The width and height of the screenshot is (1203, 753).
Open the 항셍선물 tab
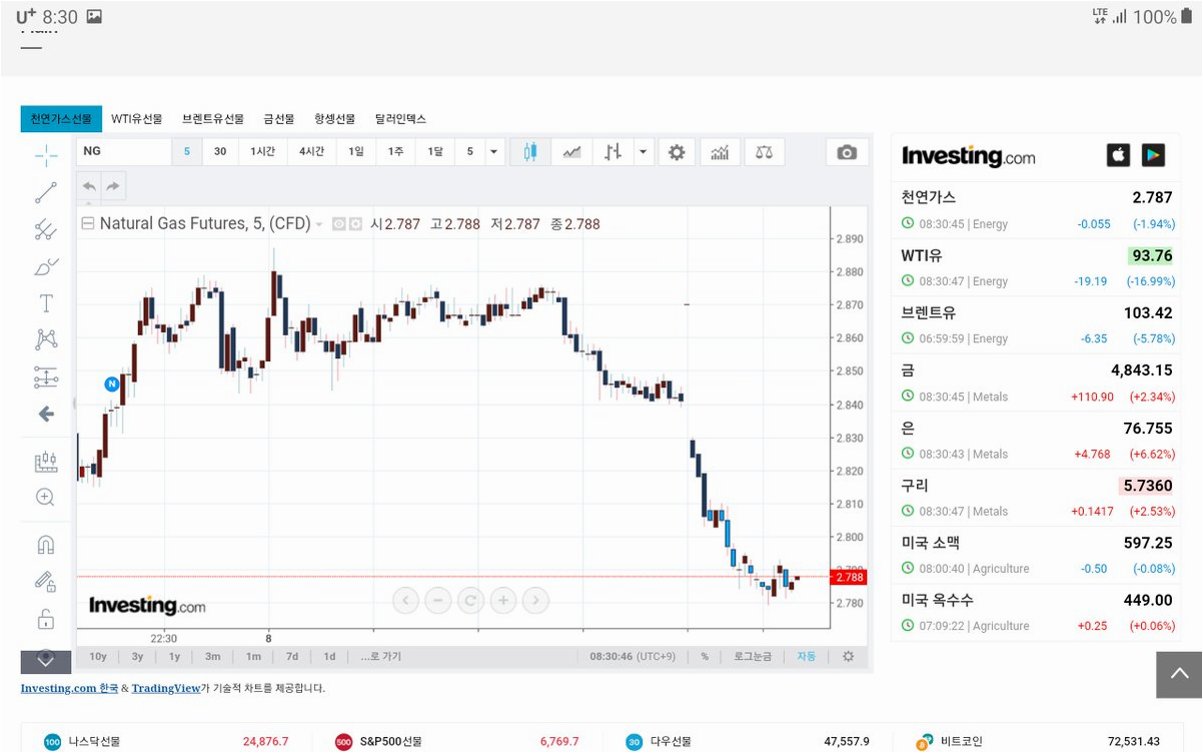click(335, 119)
